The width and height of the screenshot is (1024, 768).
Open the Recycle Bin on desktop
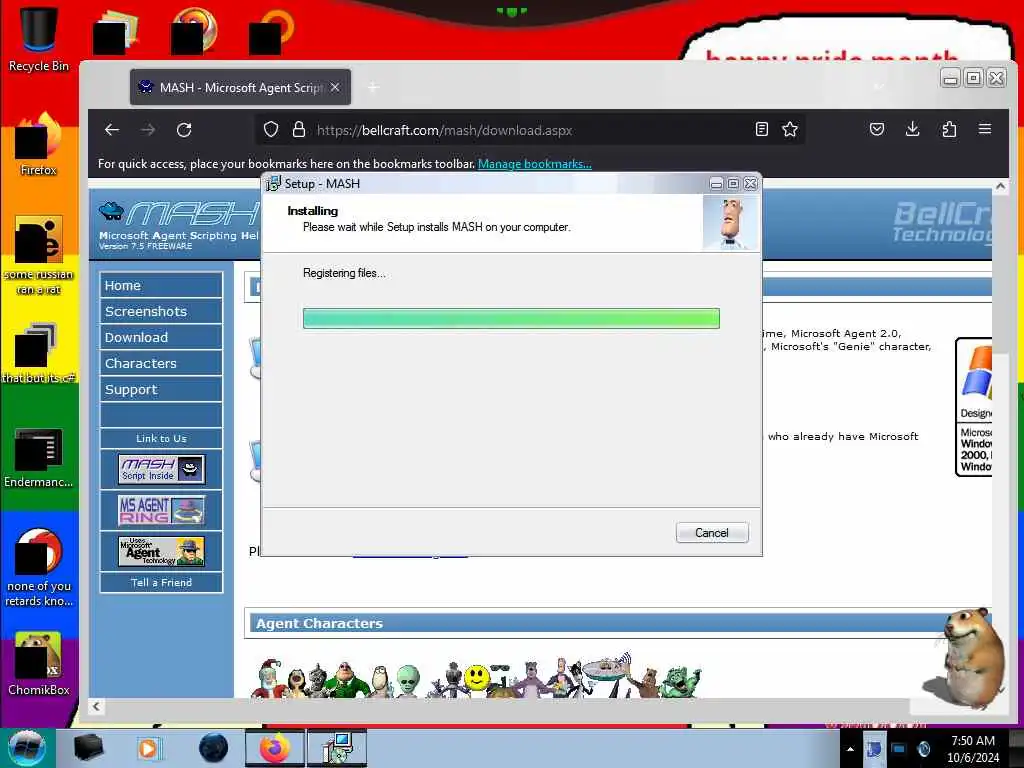[39, 39]
